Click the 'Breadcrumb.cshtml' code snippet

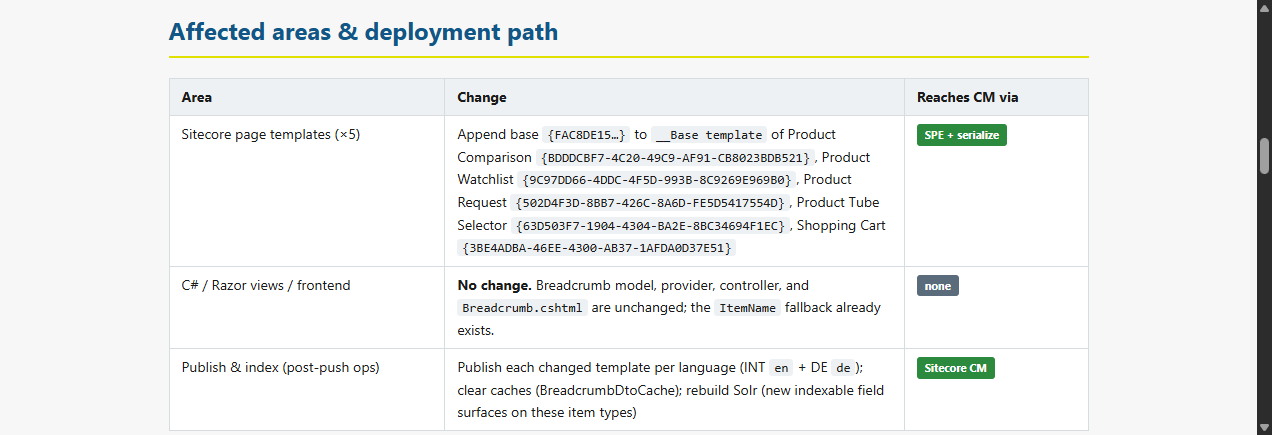click(x=522, y=308)
